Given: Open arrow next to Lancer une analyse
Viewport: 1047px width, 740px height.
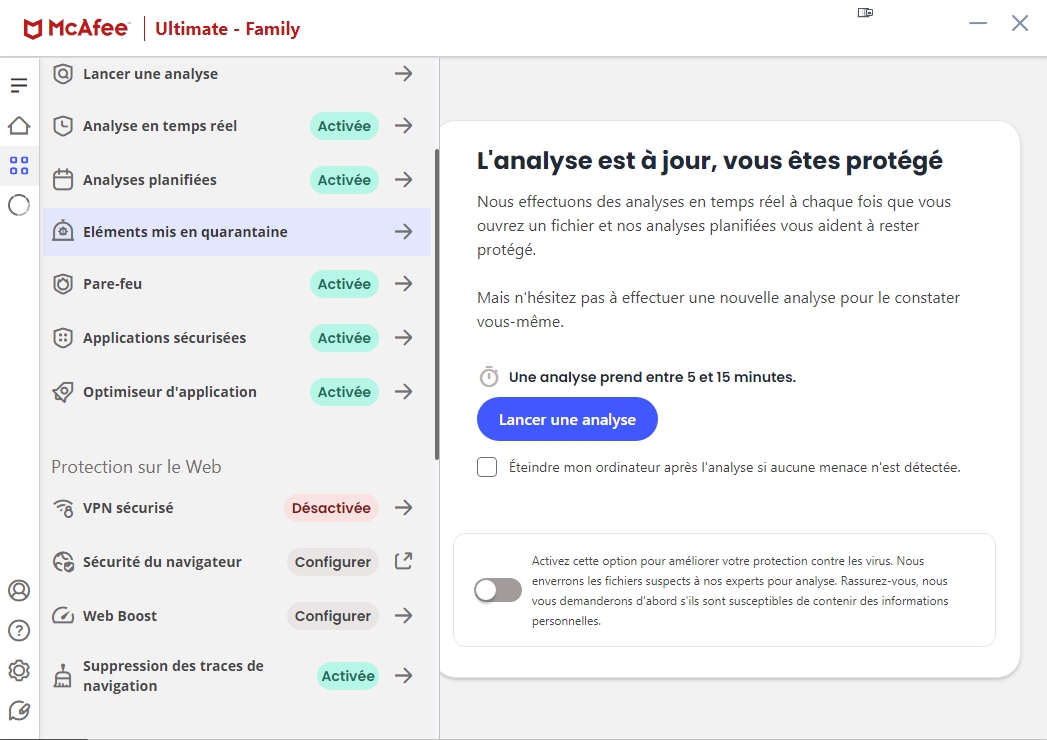Looking at the screenshot, I should (403, 73).
